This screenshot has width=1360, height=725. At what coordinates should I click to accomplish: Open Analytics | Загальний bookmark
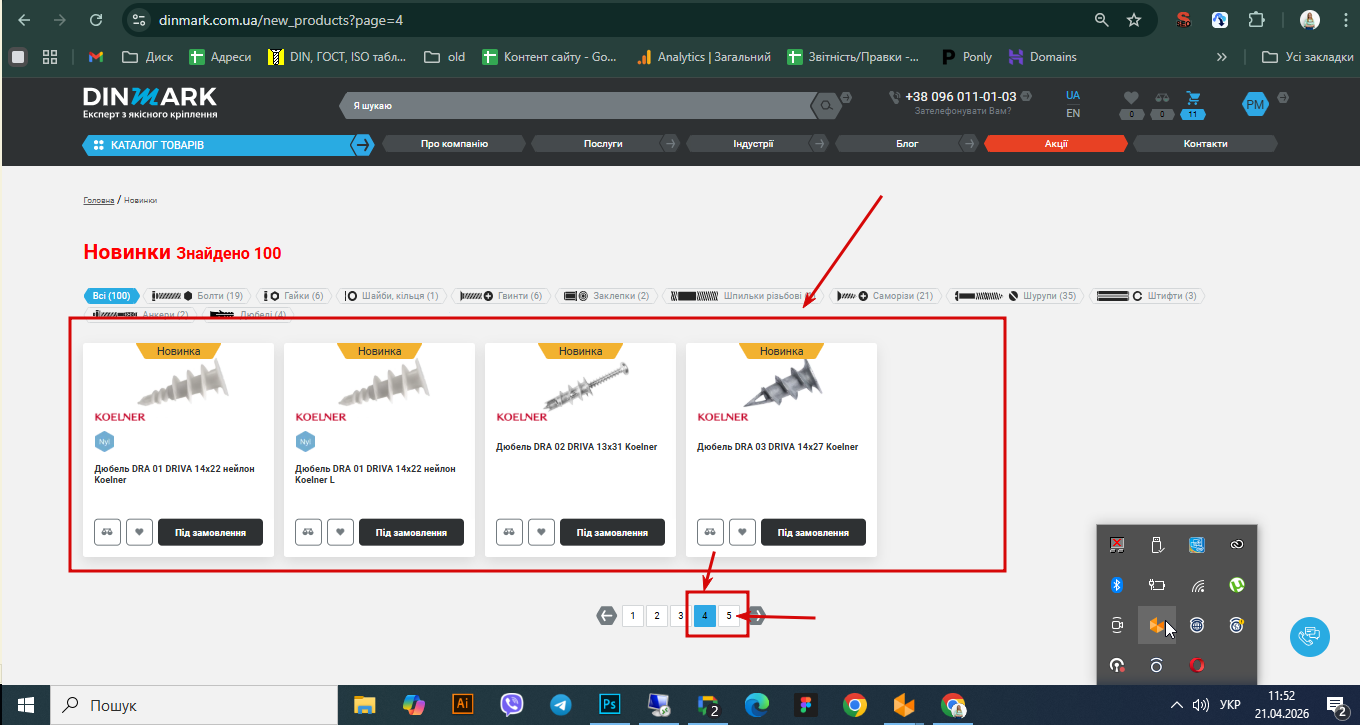pos(703,57)
